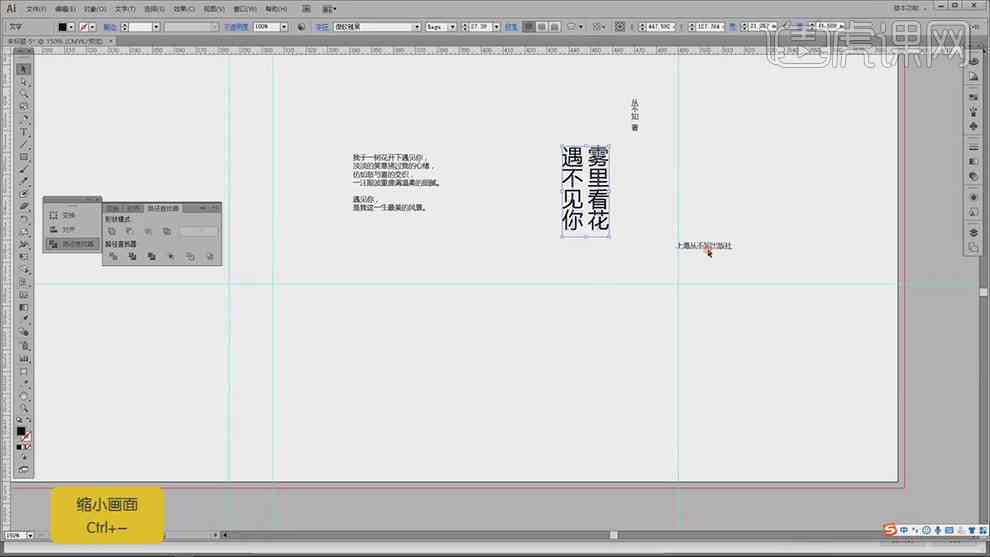Select the Selection tool in toolbar

[x=23, y=69]
